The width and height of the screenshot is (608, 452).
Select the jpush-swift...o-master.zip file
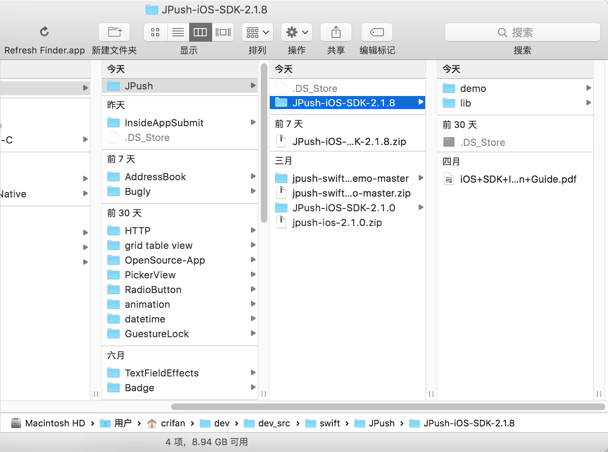(347, 193)
